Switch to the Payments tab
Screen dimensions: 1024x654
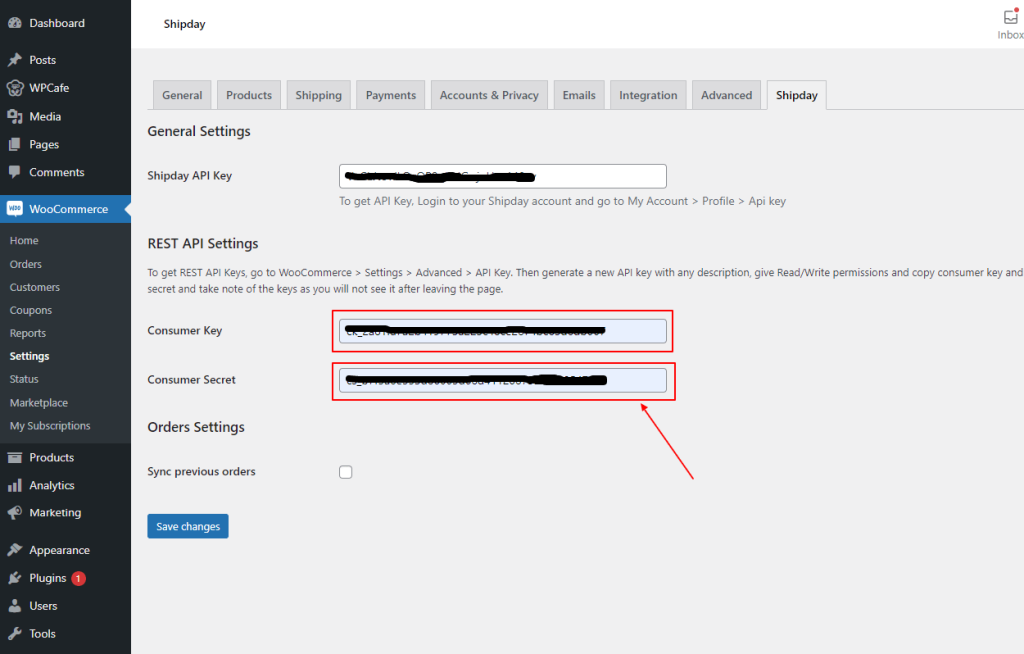click(391, 95)
